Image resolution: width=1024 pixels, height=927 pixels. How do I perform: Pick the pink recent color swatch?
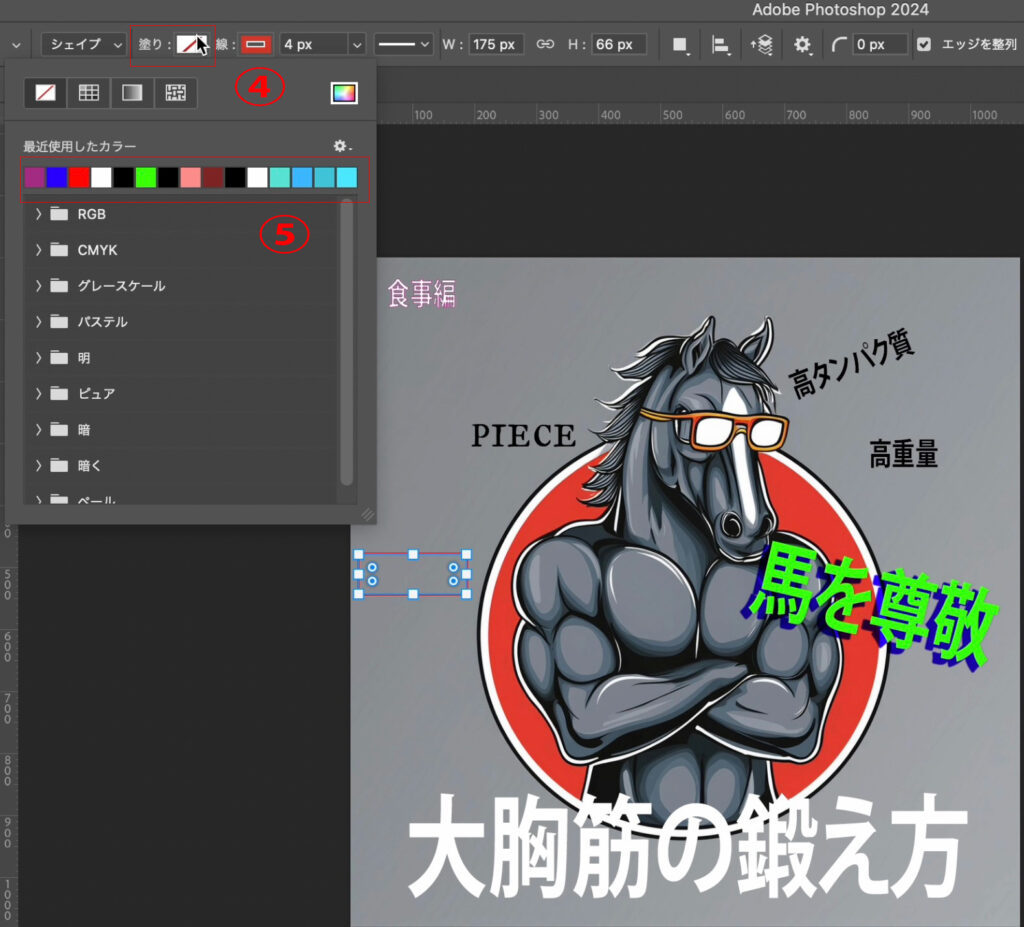(x=190, y=178)
